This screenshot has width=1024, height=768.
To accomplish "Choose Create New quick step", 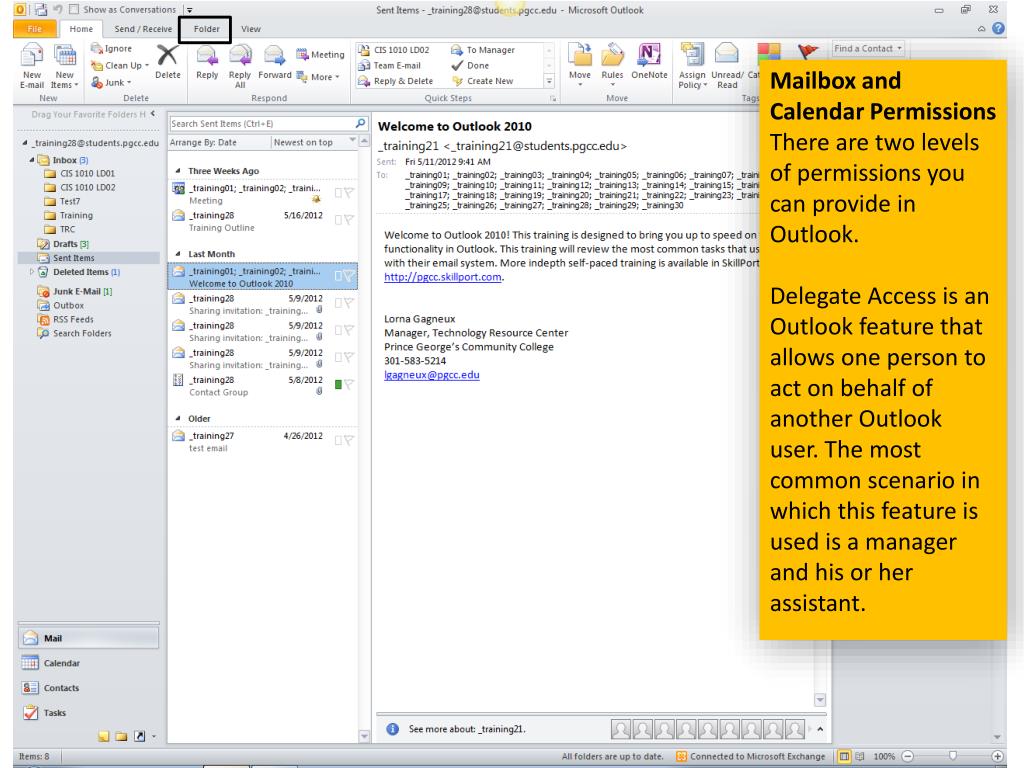I will [482, 81].
